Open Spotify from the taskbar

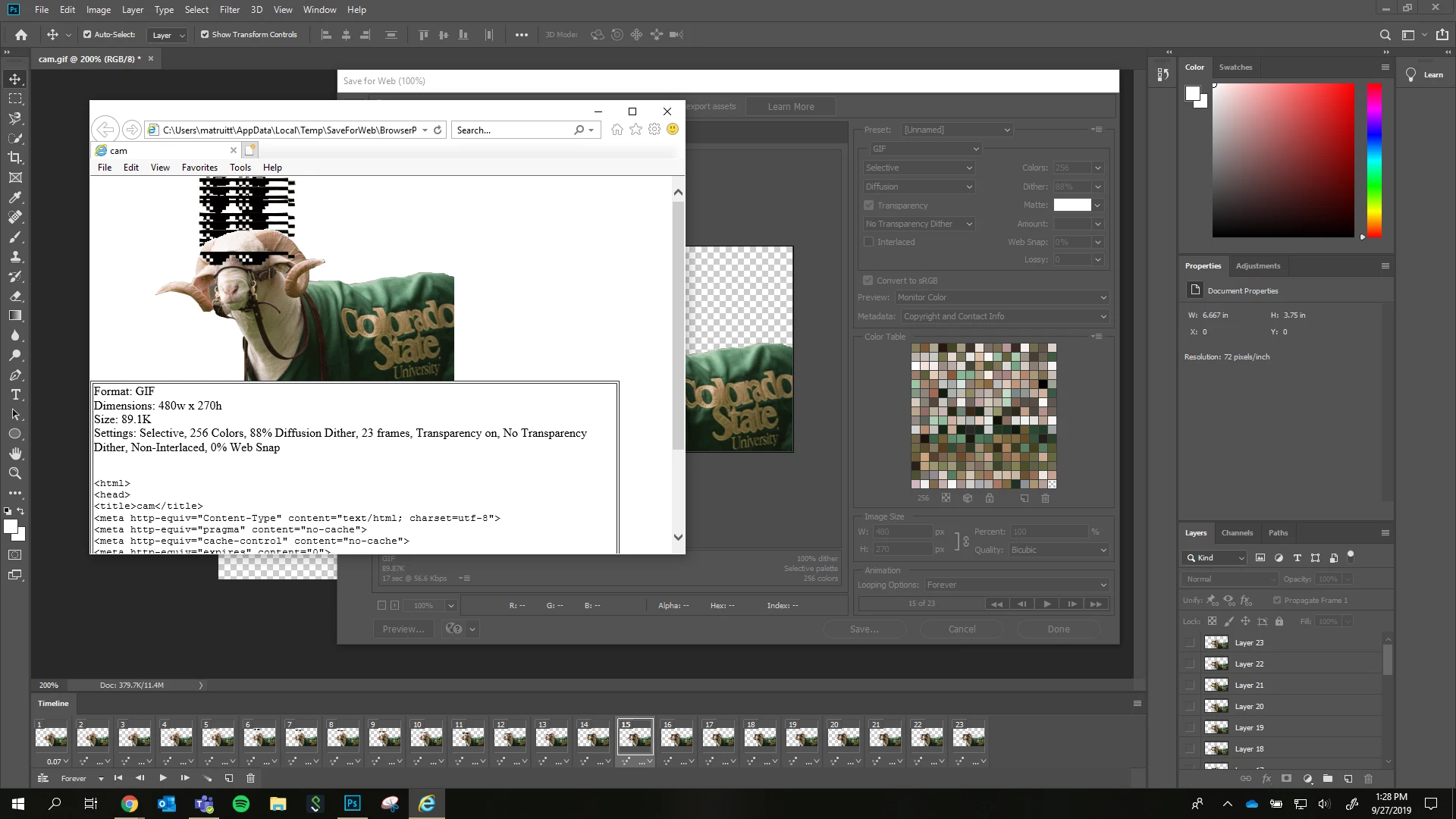241,804
